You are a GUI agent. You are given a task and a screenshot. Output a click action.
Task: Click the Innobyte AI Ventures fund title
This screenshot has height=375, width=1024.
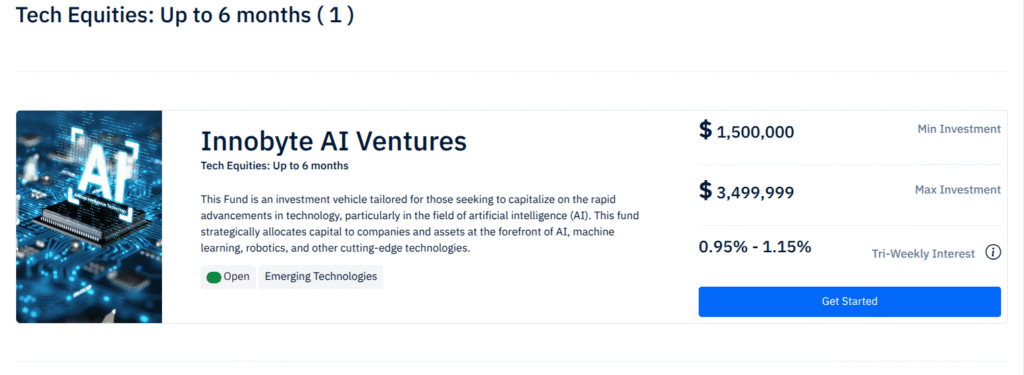[333, 140]
